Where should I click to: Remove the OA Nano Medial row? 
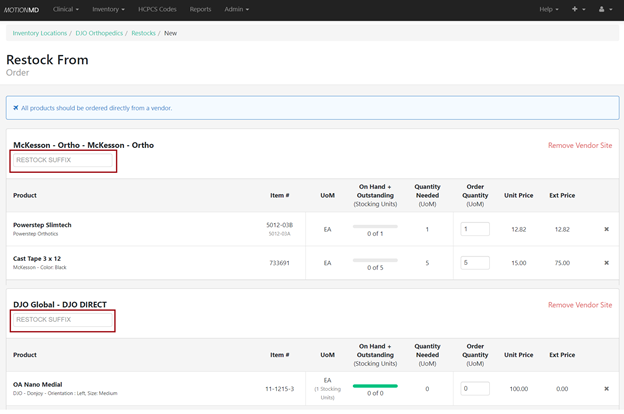[606, 389]
